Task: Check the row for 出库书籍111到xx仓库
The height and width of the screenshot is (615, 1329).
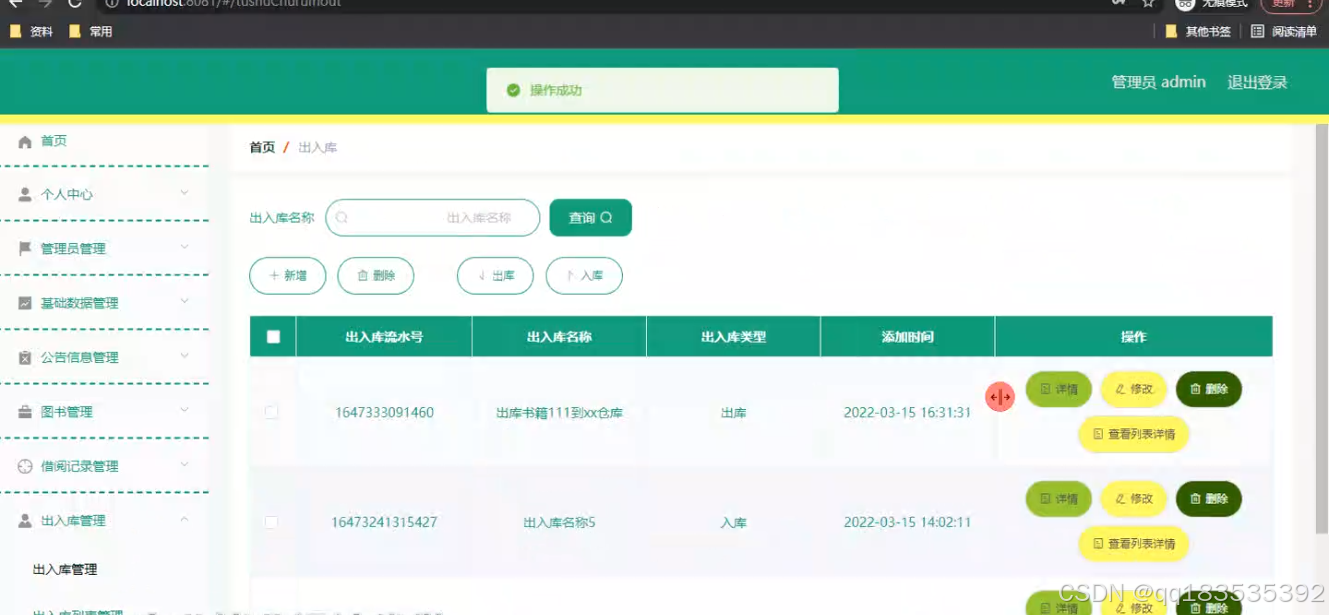Action: pyautogui.click(x=272, y=411)
